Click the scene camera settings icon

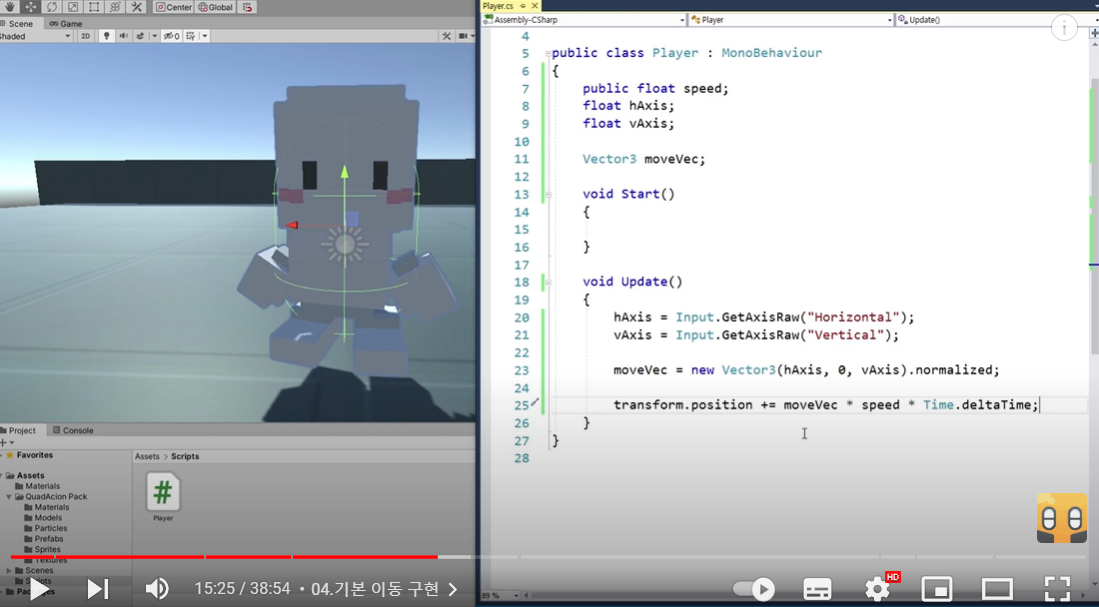point(463,36)
